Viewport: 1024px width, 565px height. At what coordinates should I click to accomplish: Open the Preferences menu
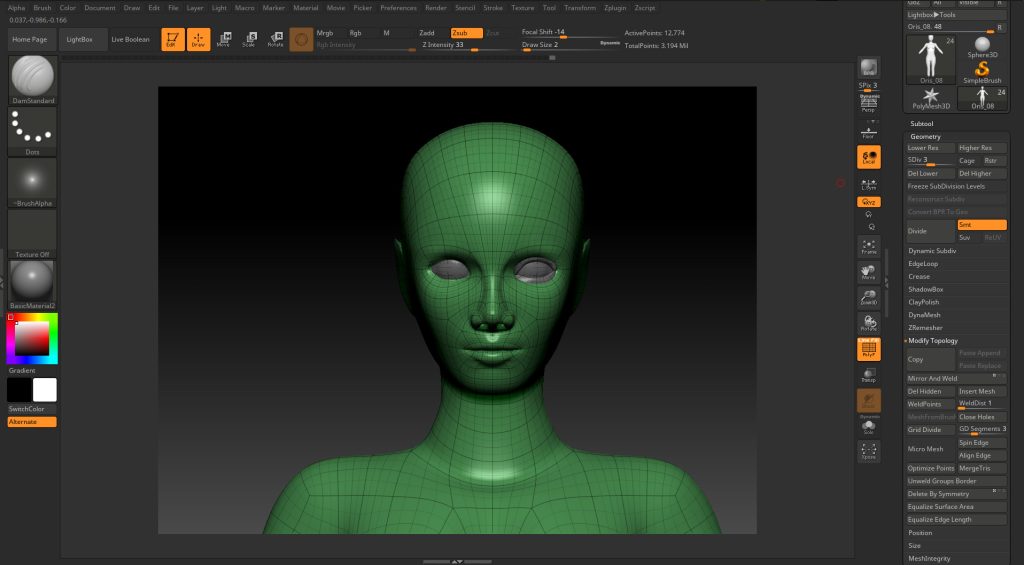point(398,7)
